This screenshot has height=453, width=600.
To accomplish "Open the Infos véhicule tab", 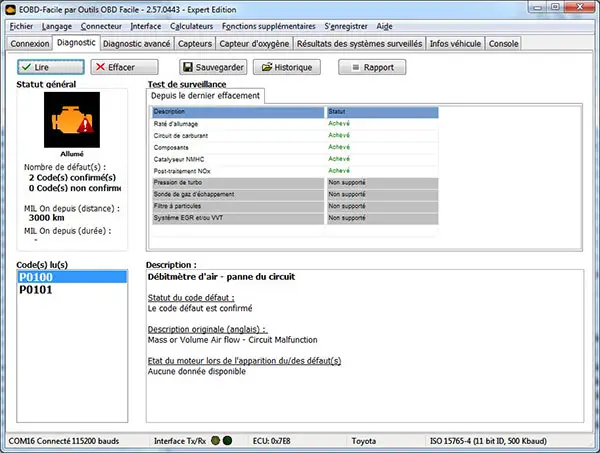I will pos(455,44).
